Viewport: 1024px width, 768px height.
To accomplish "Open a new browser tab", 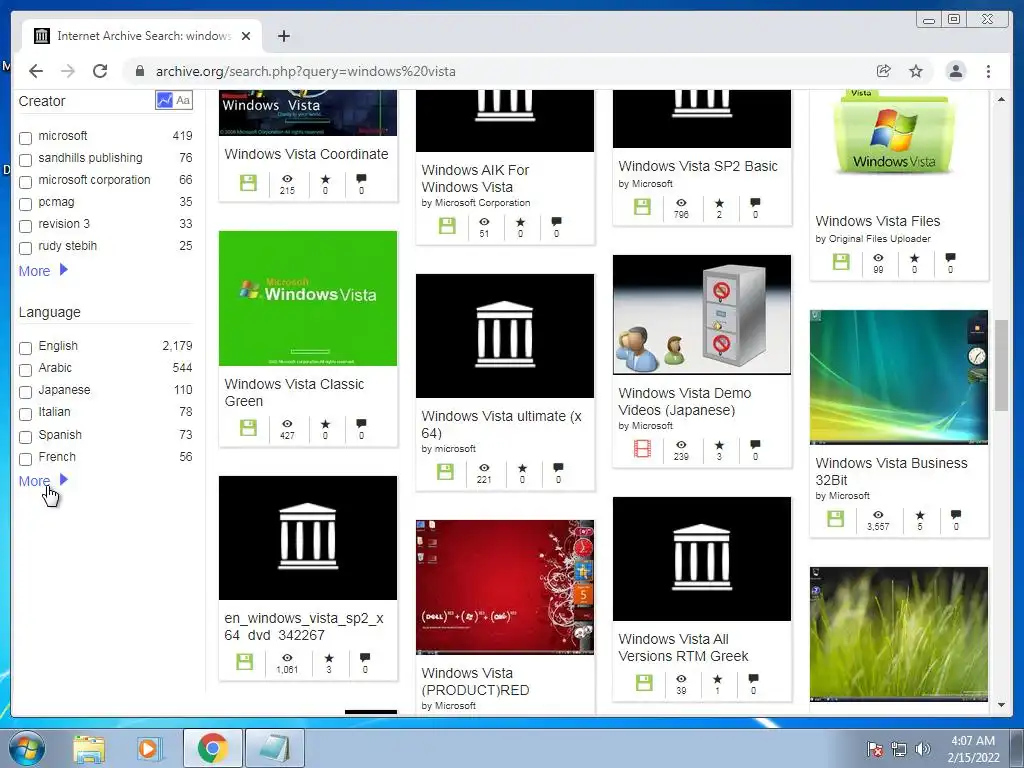I will [x=283, y=36].
